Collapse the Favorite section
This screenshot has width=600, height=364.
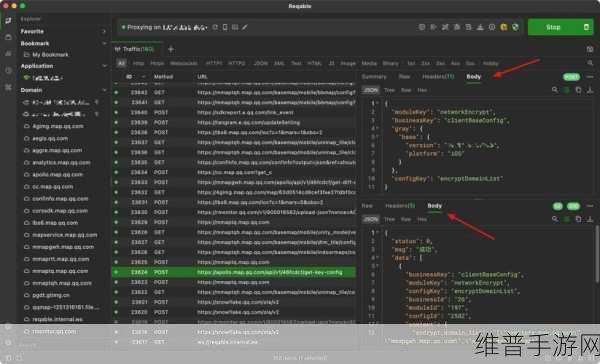(103, 31)
